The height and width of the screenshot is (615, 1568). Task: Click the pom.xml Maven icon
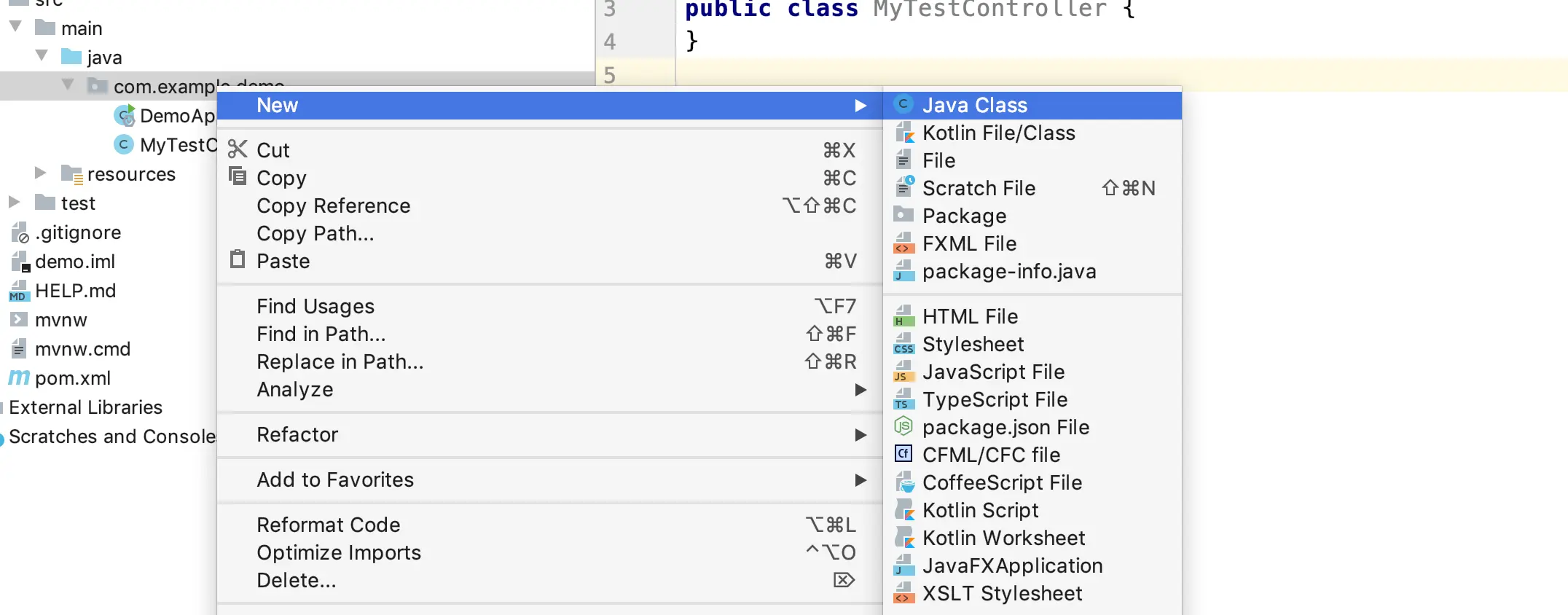[x=19, y=378]
